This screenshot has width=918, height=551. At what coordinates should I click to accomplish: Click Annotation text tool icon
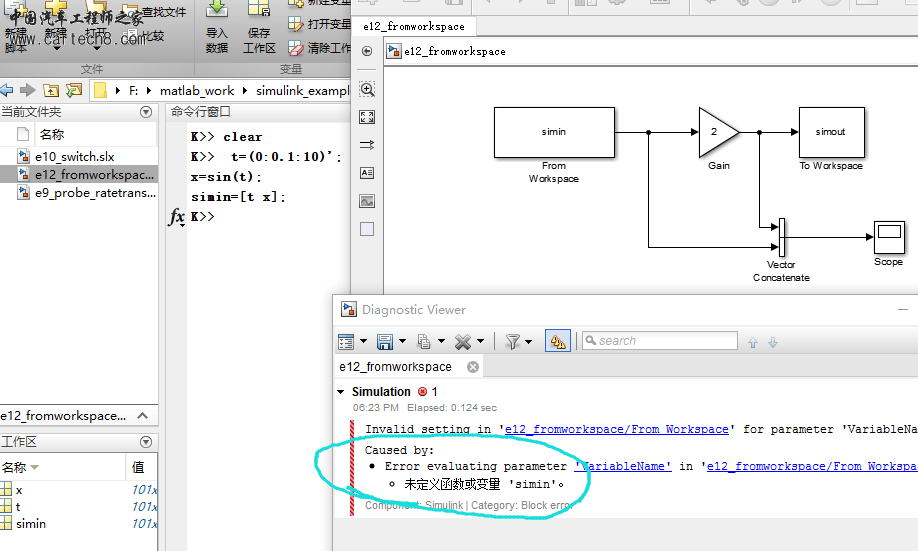tap(367, 173)
